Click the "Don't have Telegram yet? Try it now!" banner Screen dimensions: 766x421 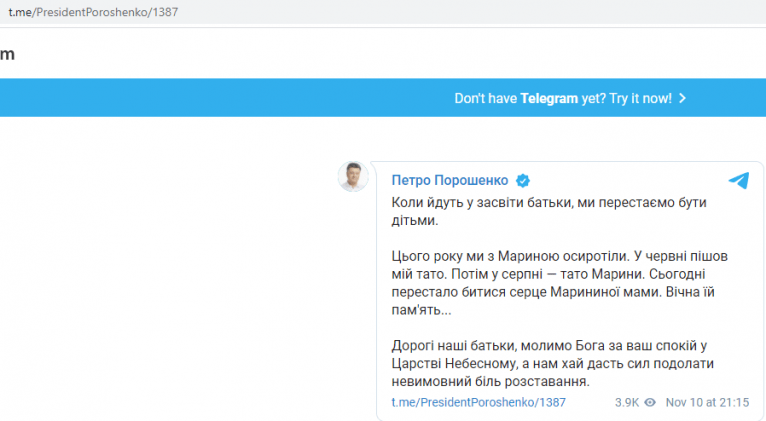coord(383,98)
